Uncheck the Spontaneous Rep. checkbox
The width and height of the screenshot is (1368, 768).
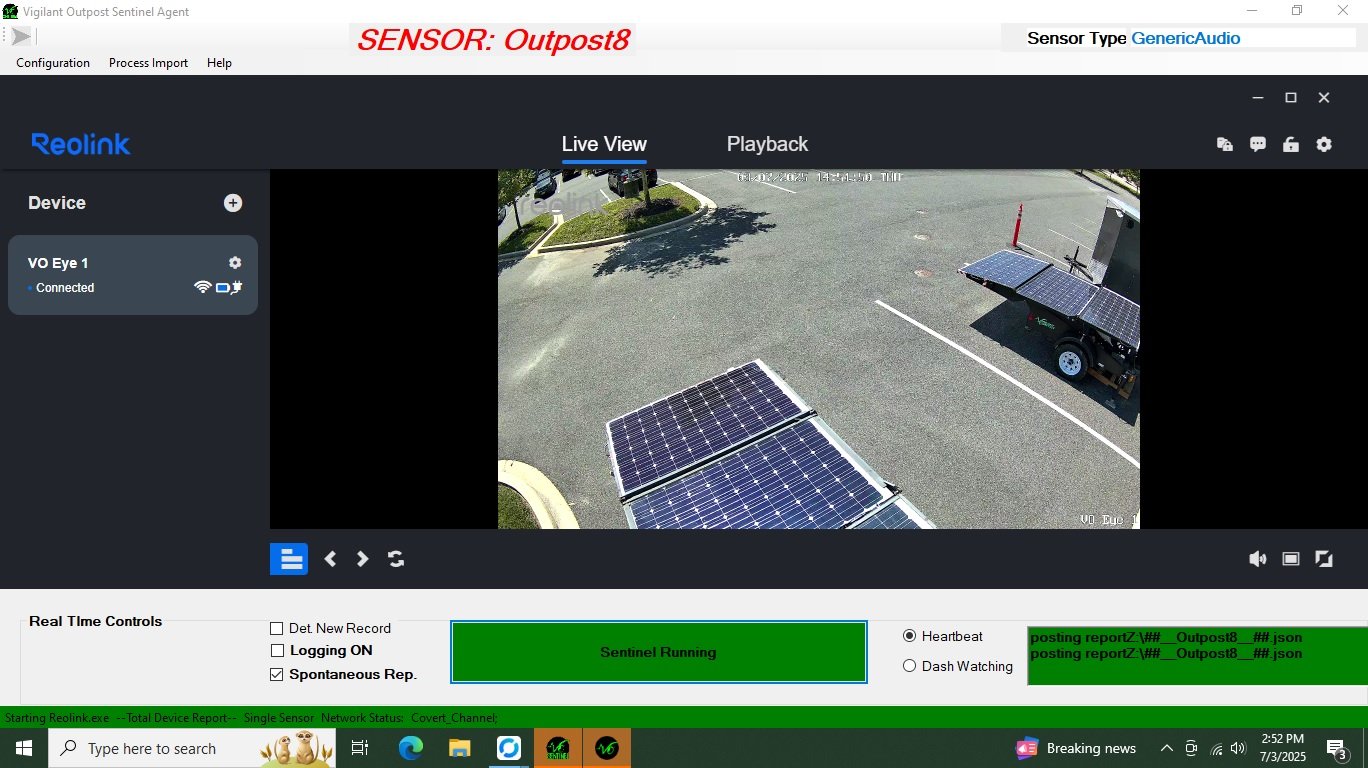(277, 675)
